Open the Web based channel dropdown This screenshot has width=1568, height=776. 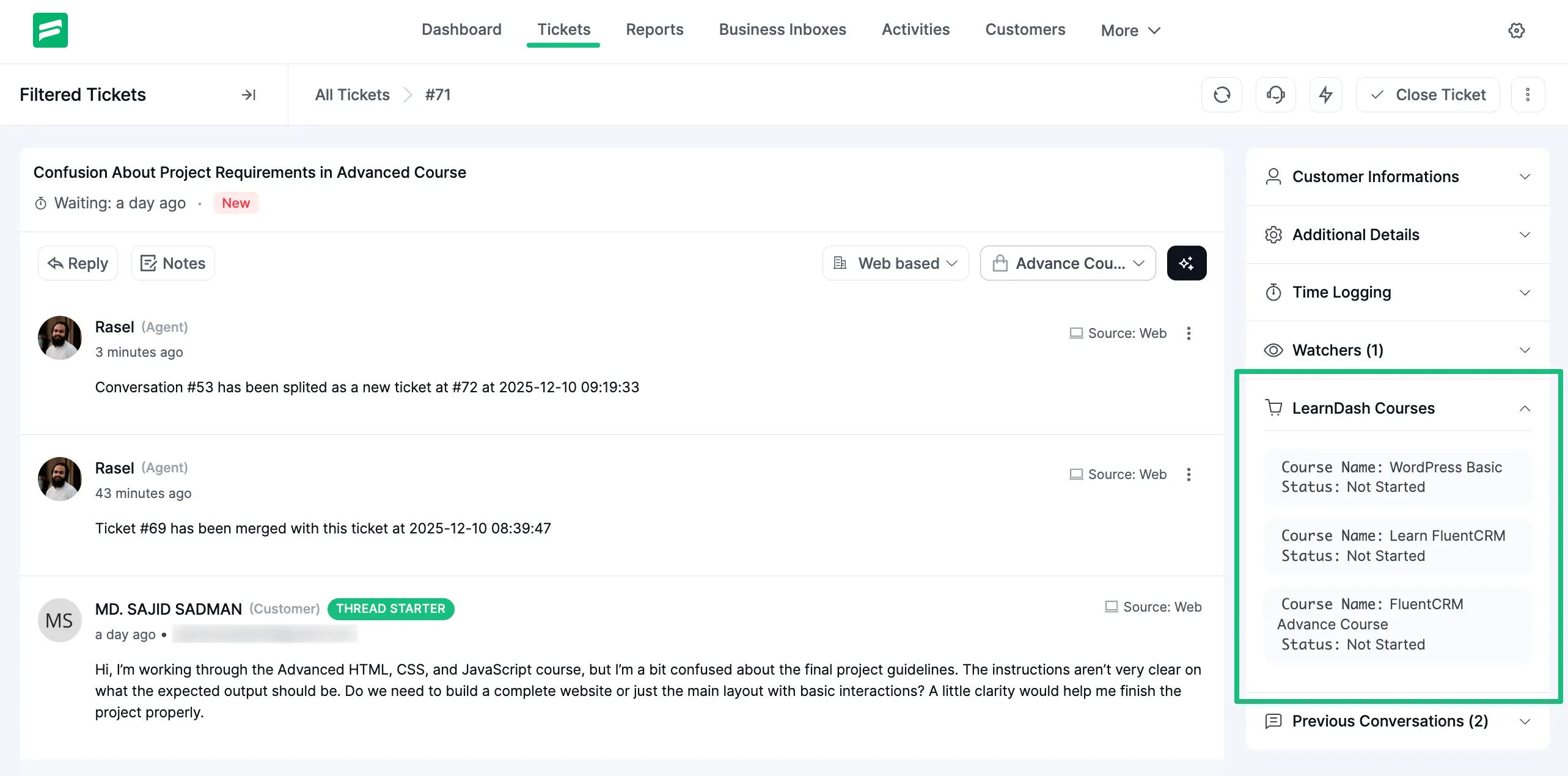point(895,263)
